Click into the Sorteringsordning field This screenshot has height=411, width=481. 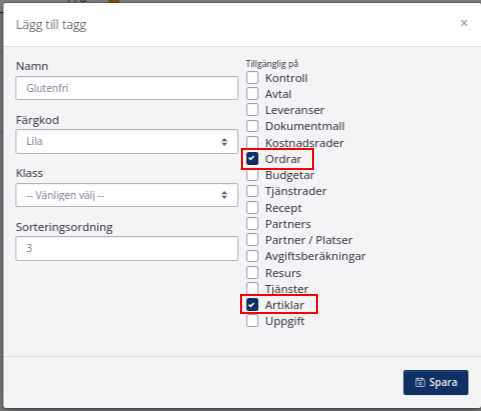point(127,248)
